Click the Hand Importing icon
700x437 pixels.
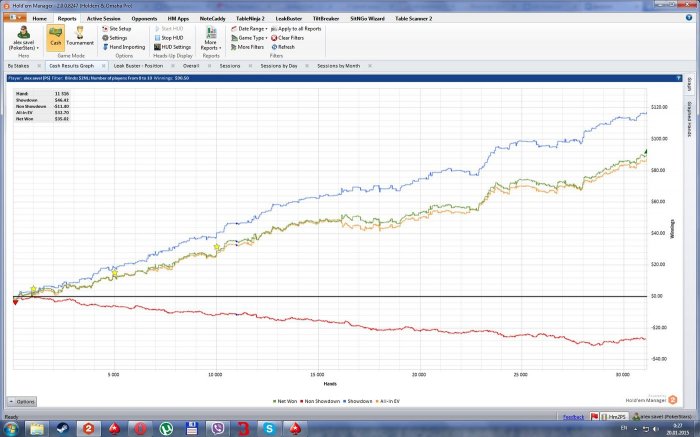pyautogui.click(x=105, y=46)
